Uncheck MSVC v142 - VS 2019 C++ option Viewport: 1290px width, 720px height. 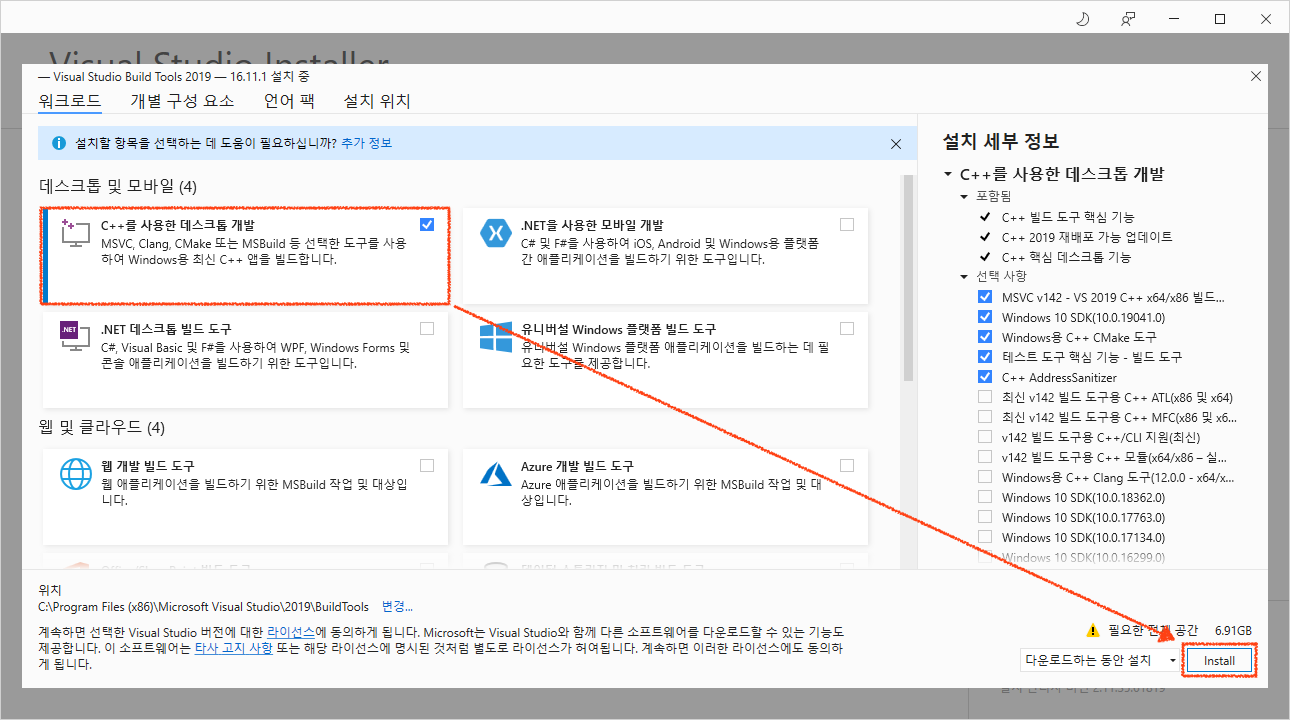click(x=985, y=297)
